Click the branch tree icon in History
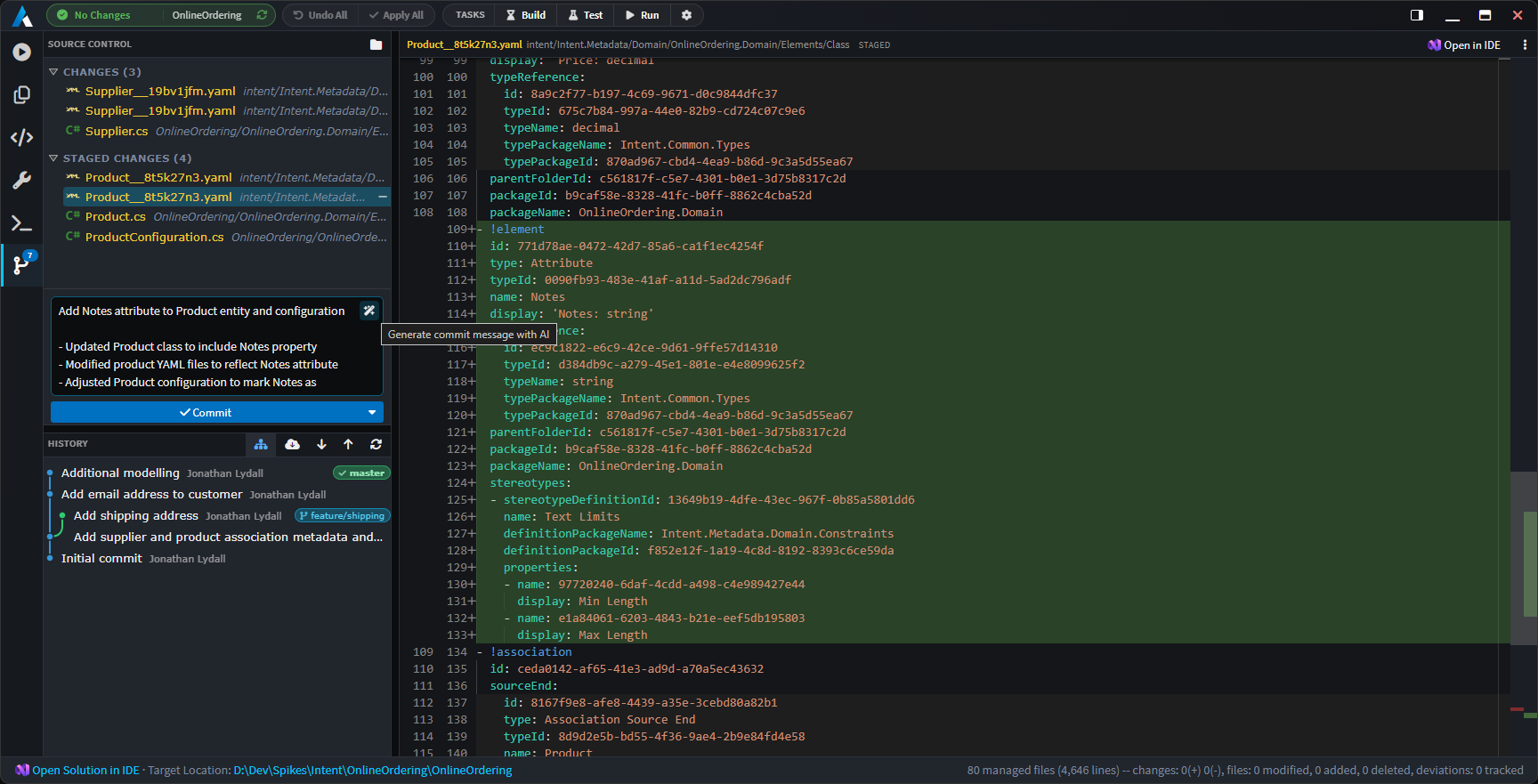Image resolution: width=1538 pixels, height=784 pixels. [x=261, y=444]
